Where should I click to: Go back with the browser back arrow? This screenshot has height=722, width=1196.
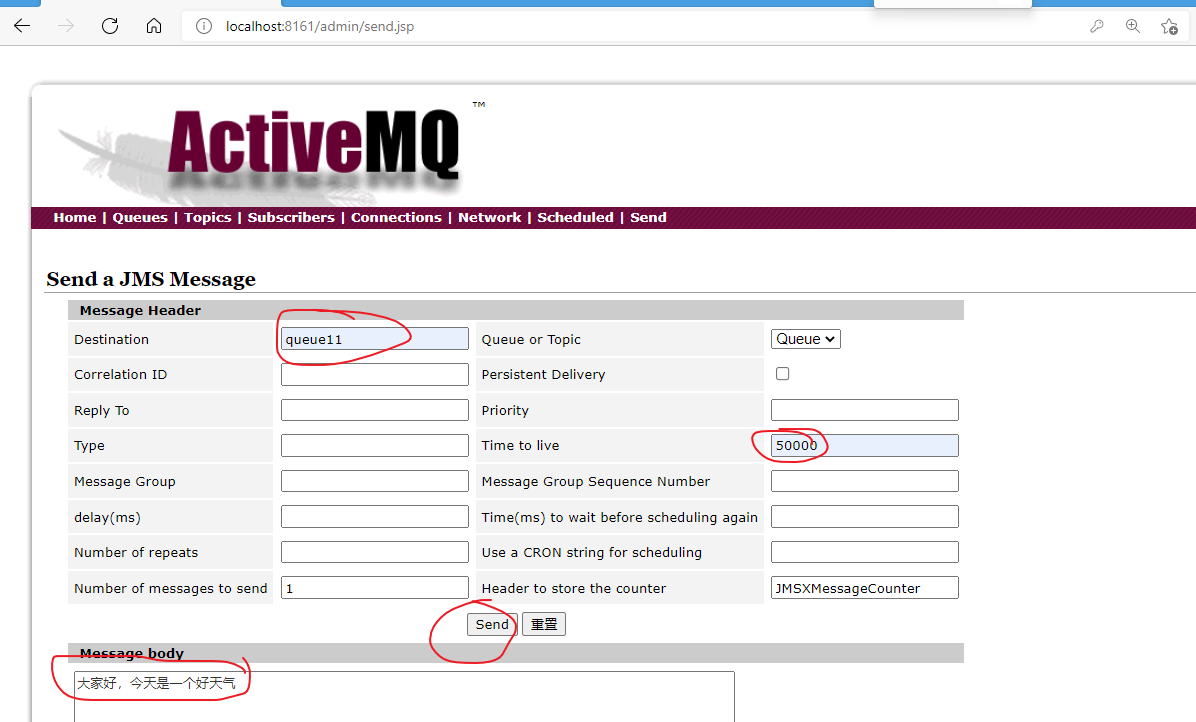tap(22, 26)
